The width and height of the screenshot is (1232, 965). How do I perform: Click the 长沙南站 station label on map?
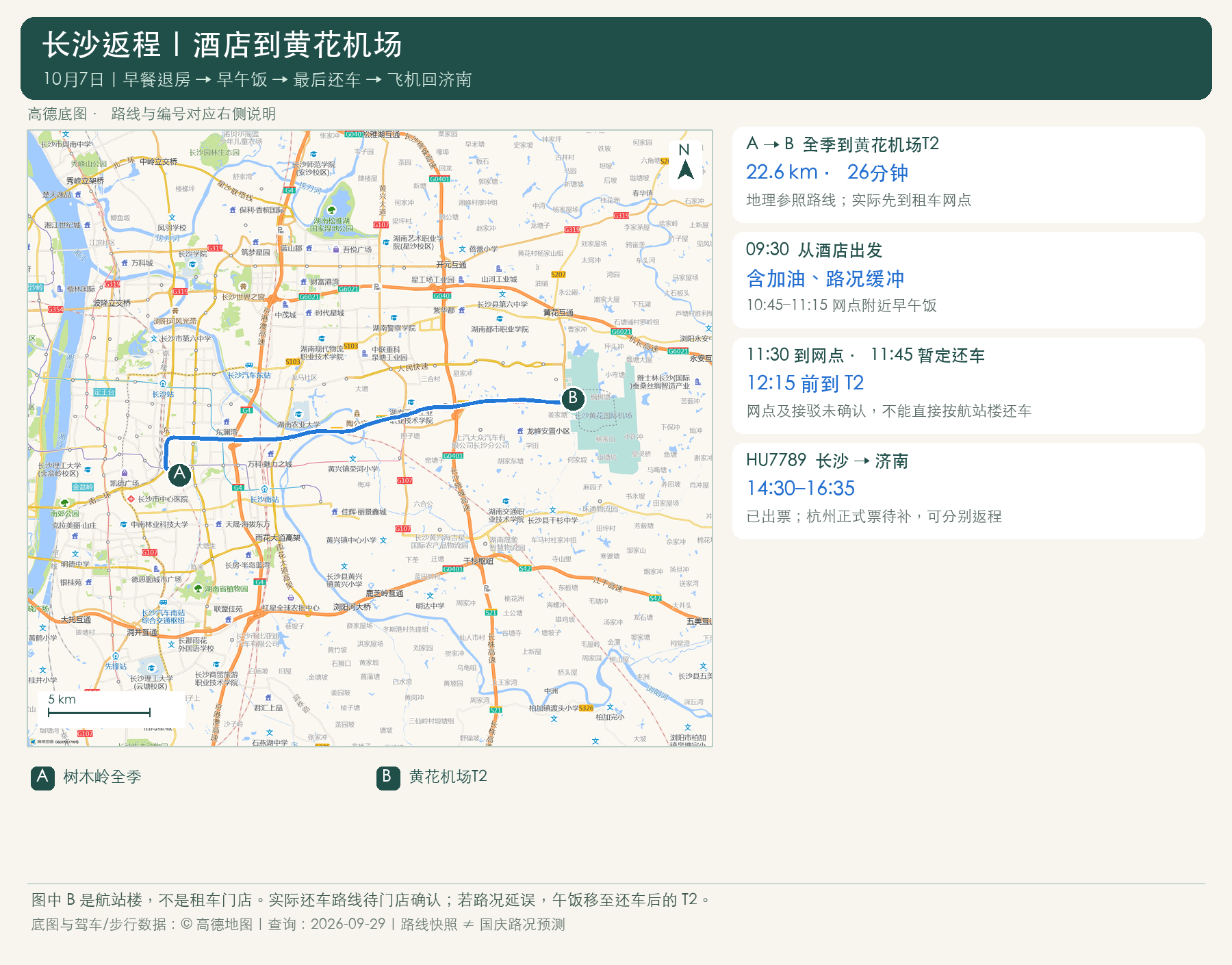coord(264,499)
